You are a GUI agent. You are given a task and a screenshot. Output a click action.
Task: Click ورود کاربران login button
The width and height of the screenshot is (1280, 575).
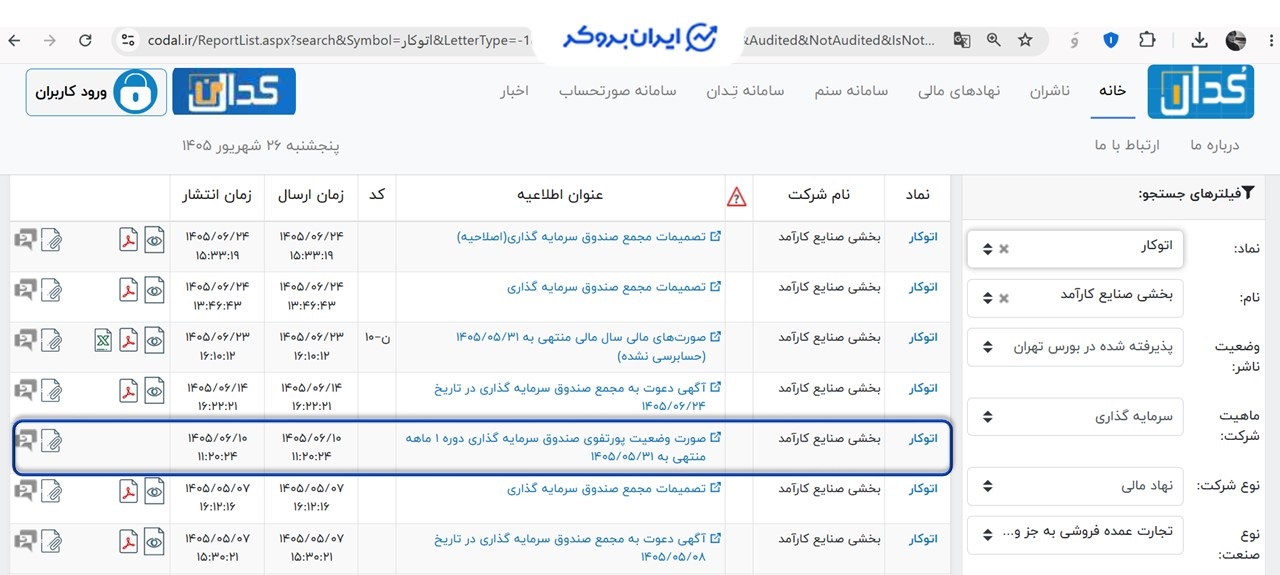coord(97,92)
